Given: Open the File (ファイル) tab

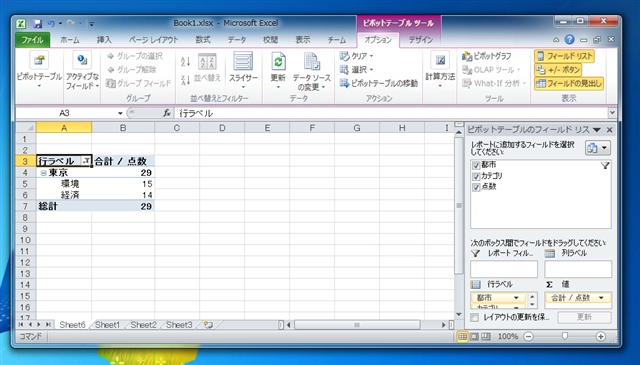Looking at the screenshot, I should pyautogui.click(x=33, y=40).
